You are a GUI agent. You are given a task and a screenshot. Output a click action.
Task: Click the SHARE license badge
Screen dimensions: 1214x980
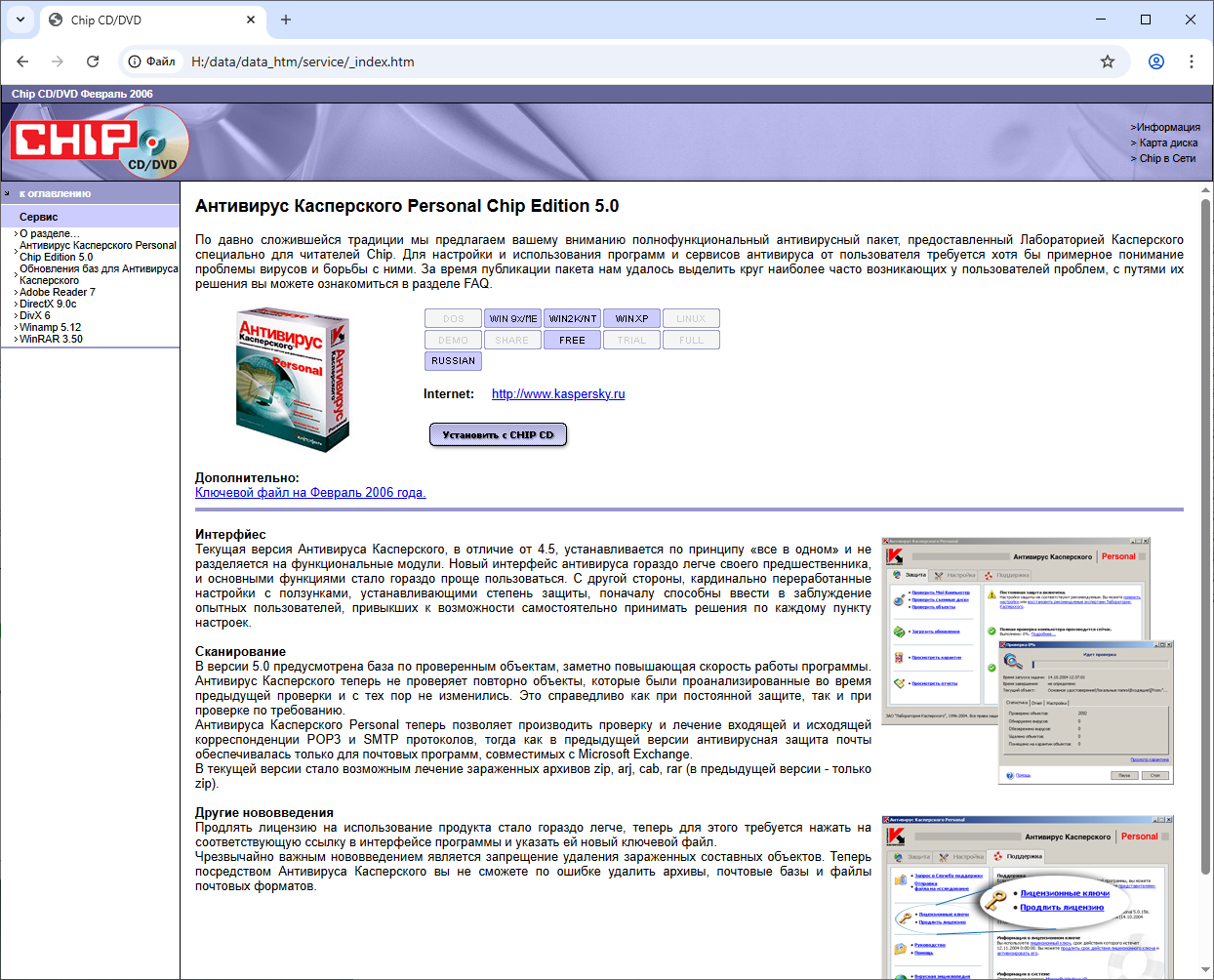(513, 340)
